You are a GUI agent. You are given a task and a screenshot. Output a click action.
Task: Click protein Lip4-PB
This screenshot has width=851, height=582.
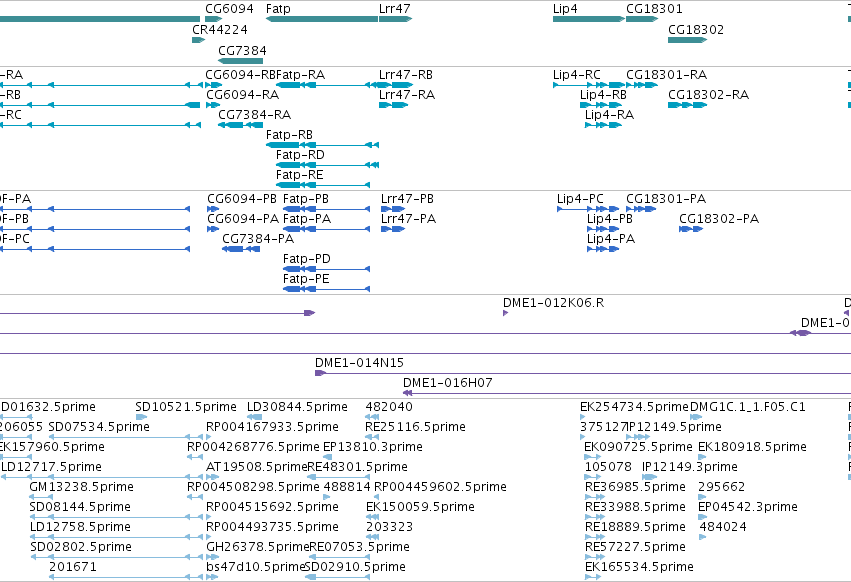[603, 229]
